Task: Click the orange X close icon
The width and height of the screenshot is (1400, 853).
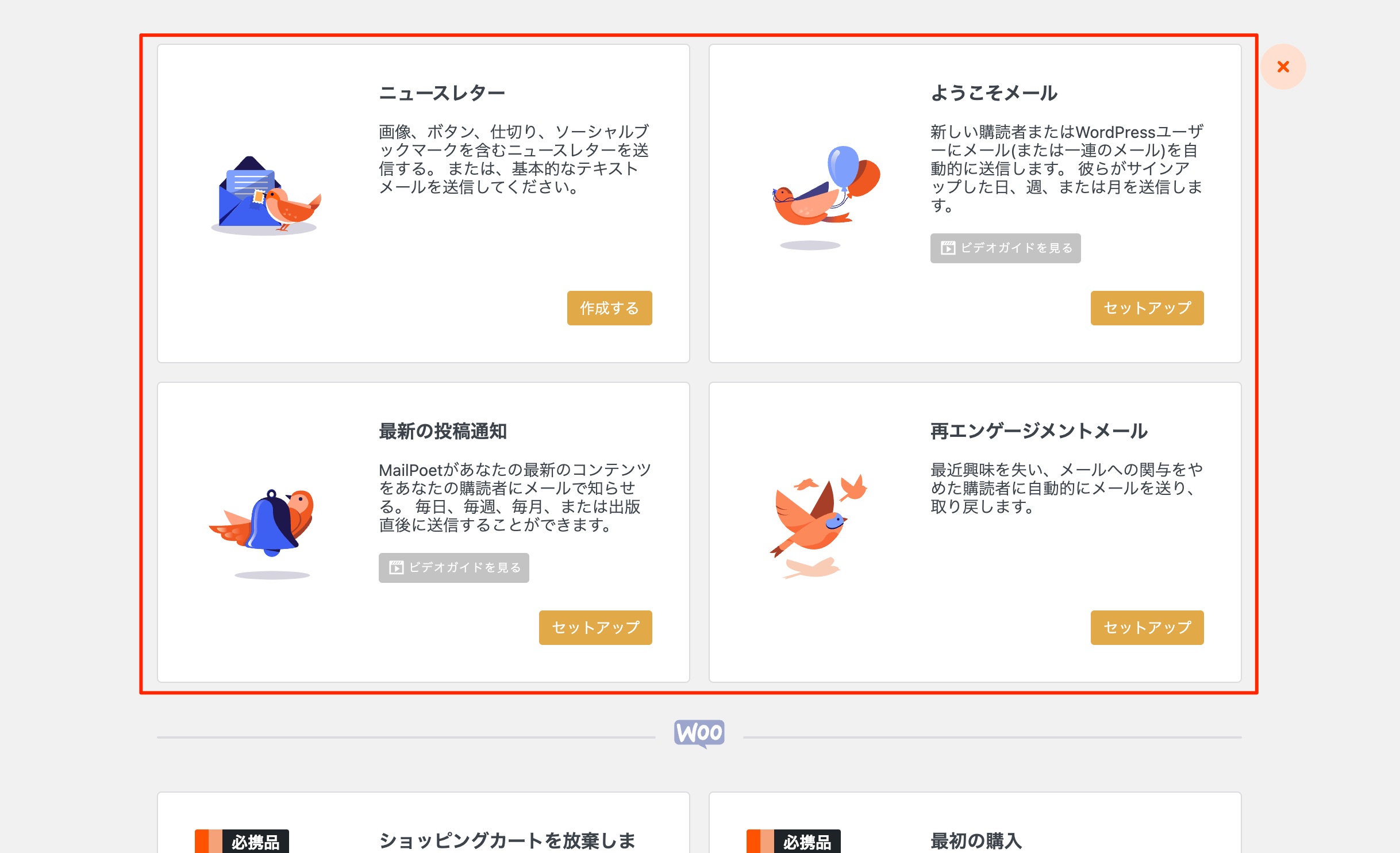Action: (1283, 67)
